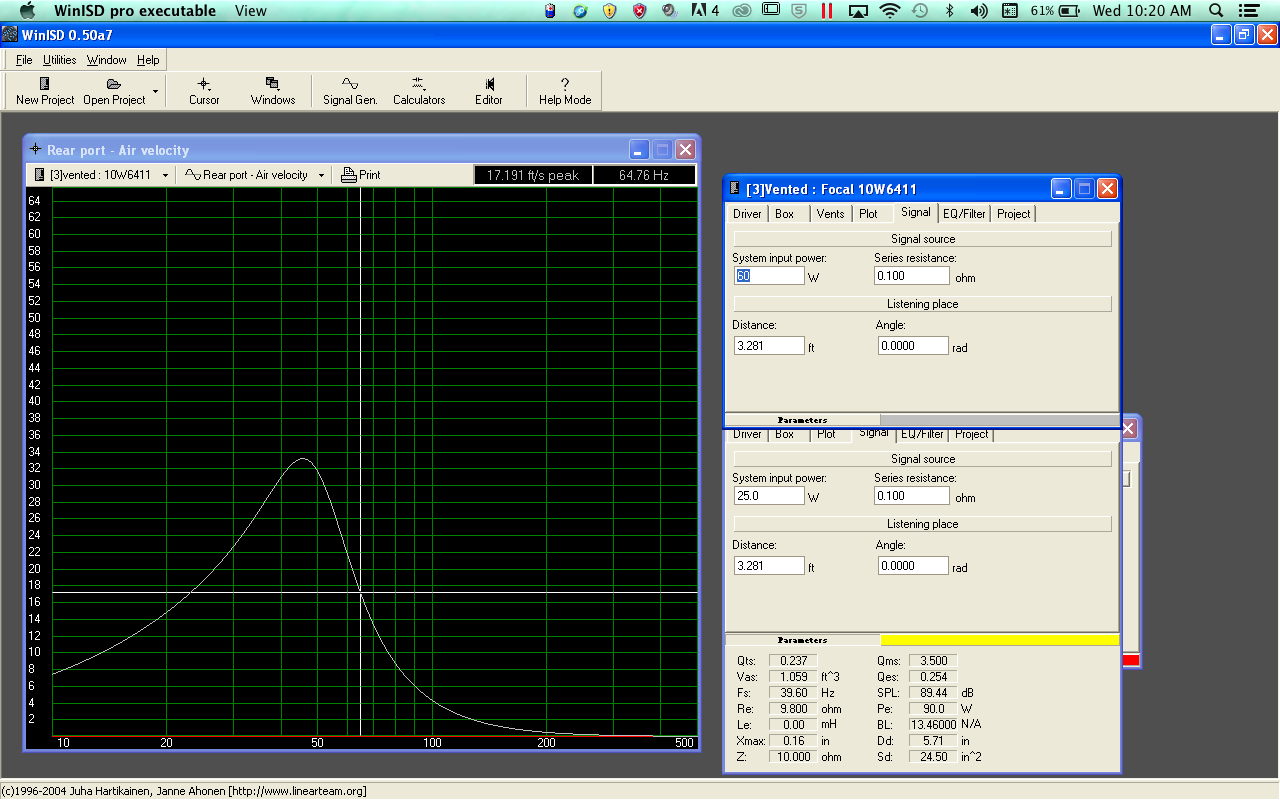The image size is (1280, 800).
Task: Open the File menu
Action: click(x=24, y=60)
